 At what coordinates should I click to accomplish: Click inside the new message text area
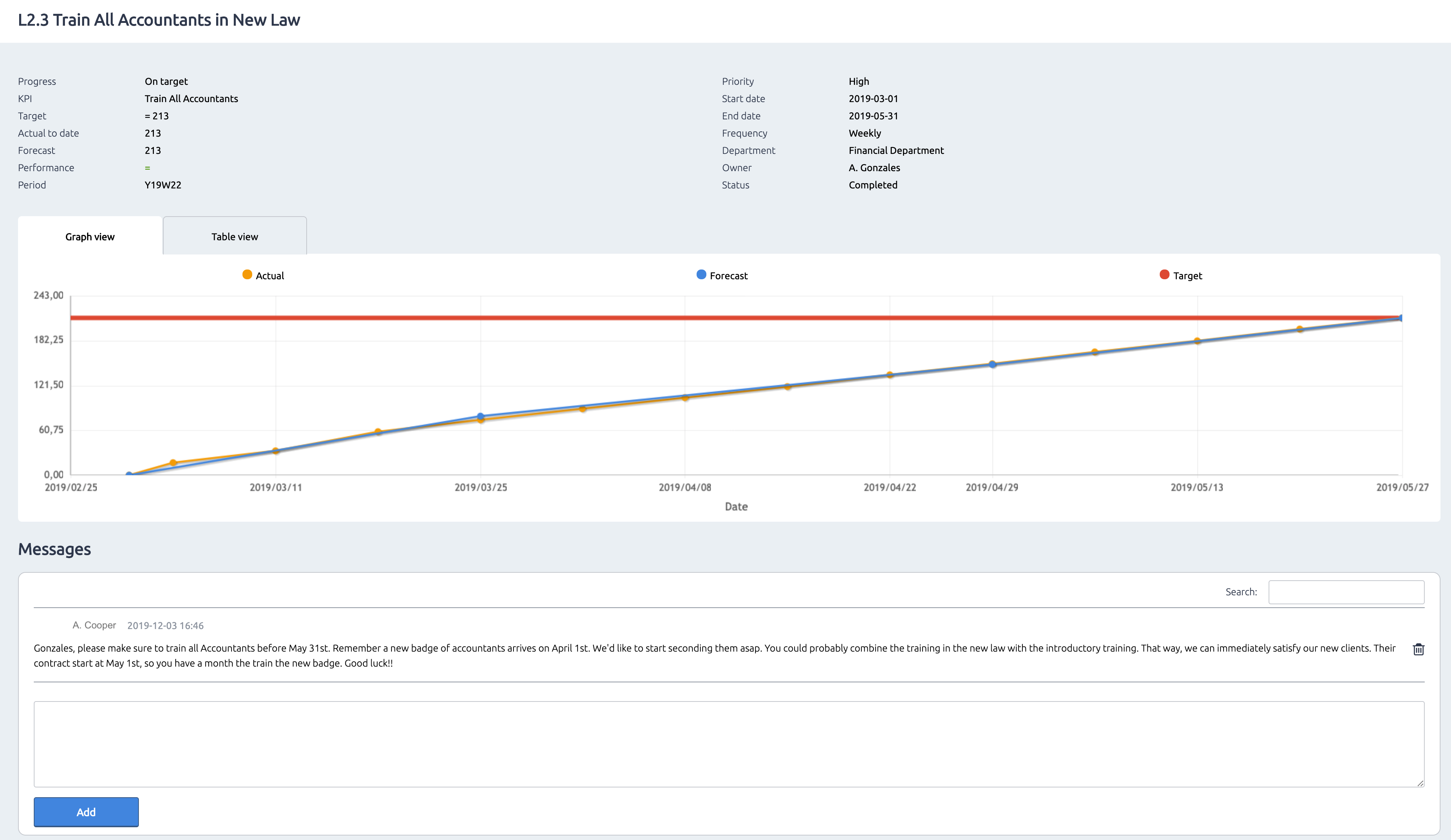point(729,743)
